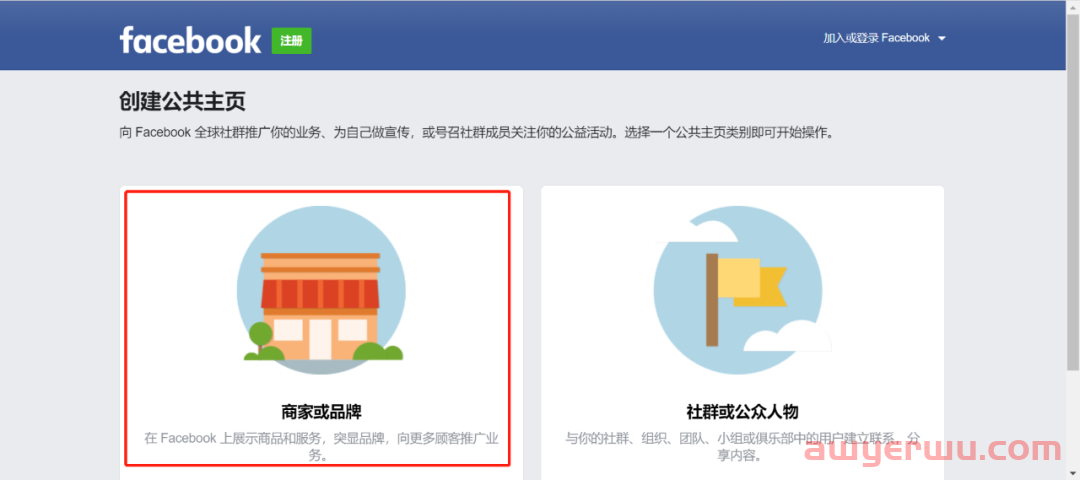1080x480 pixels.
Task: Expand the dropdown arrow beside 加入或登录 Facebook
Action: [x=942, y=39]
